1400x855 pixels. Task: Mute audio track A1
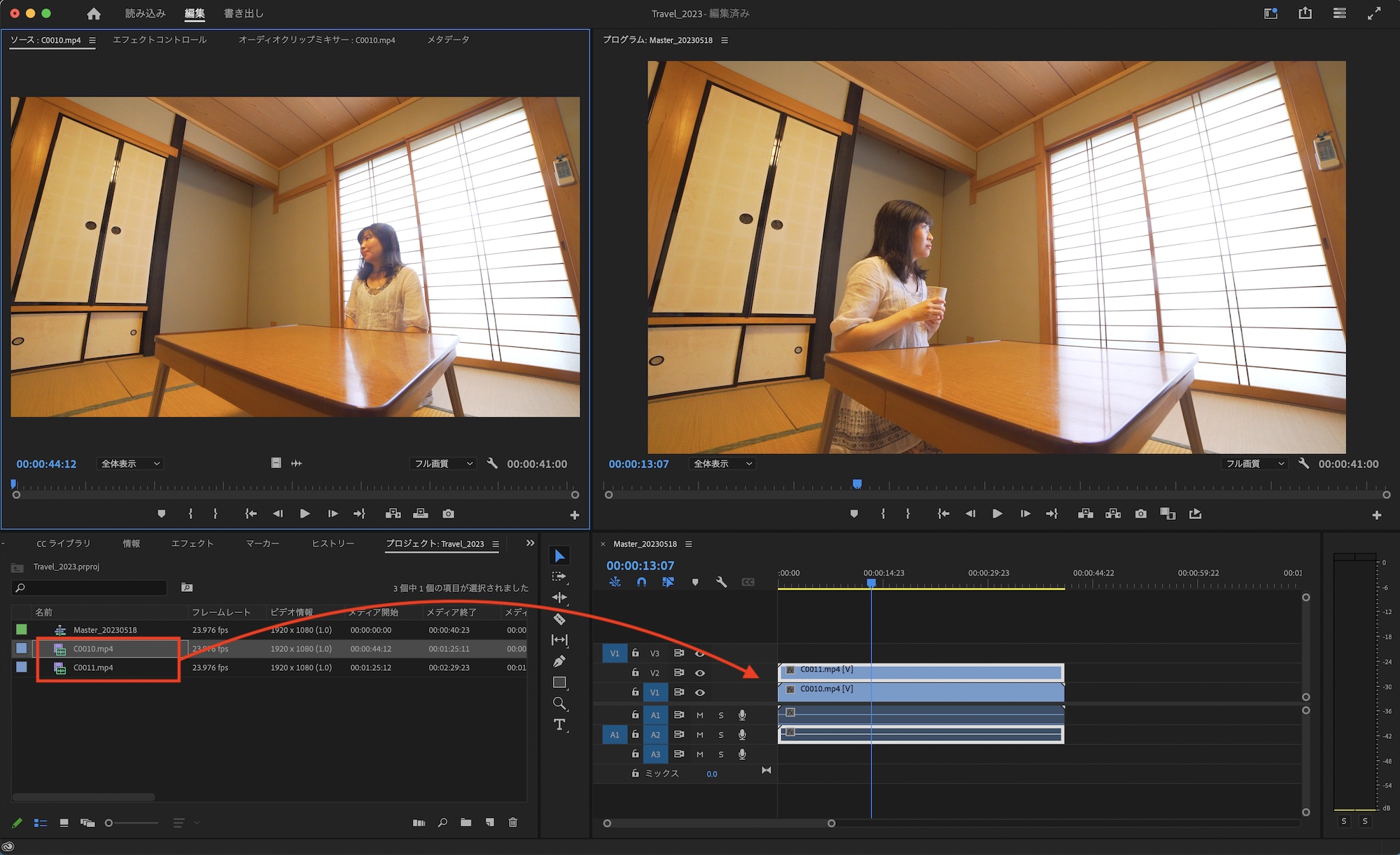pyautogui.click(x=700, y=715)
